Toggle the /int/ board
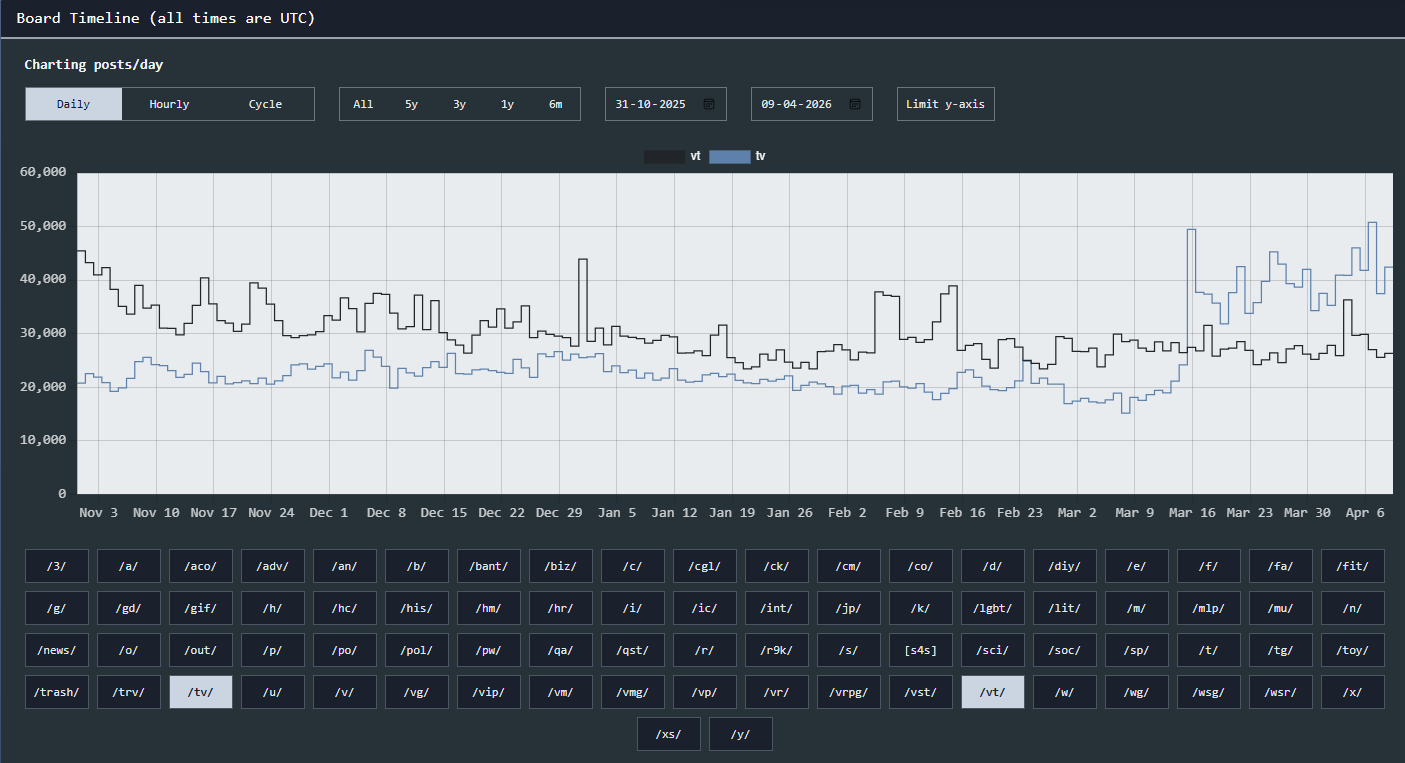Image resolution: width=1405 pixels, height=763 pixels. (x=777, y=608)
